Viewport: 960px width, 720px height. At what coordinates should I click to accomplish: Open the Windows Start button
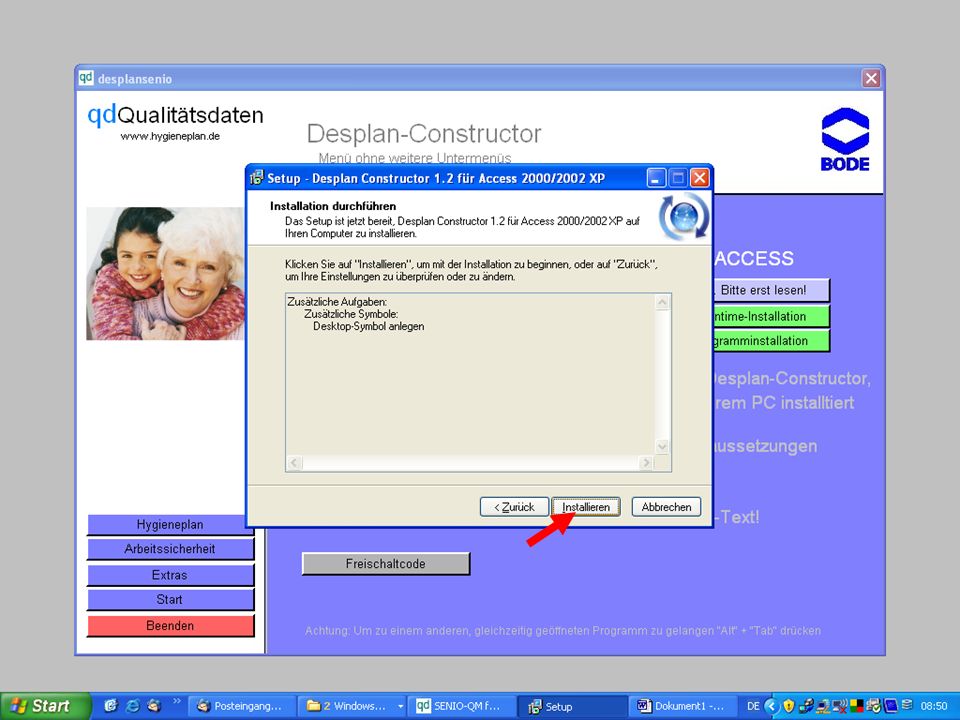(45, 706)
